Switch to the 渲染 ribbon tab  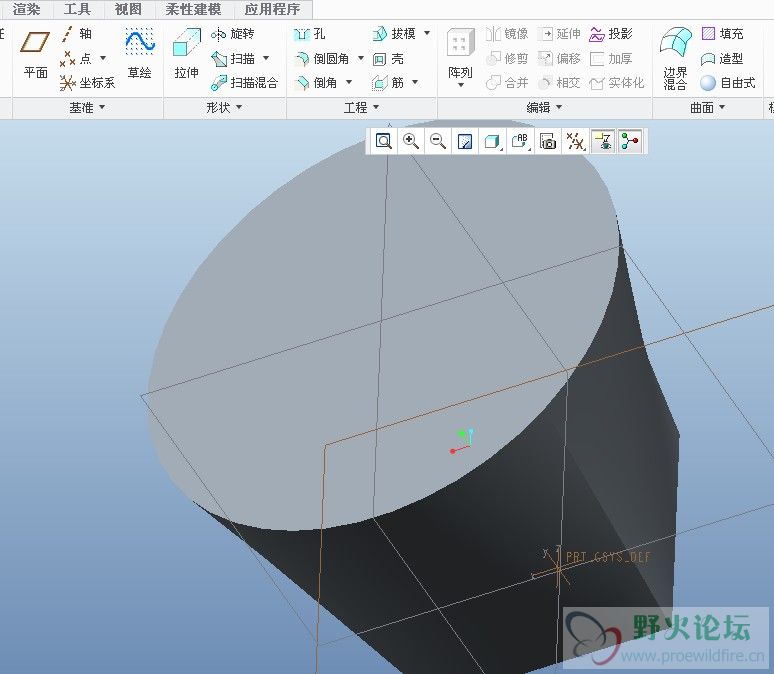pos(27,9)
